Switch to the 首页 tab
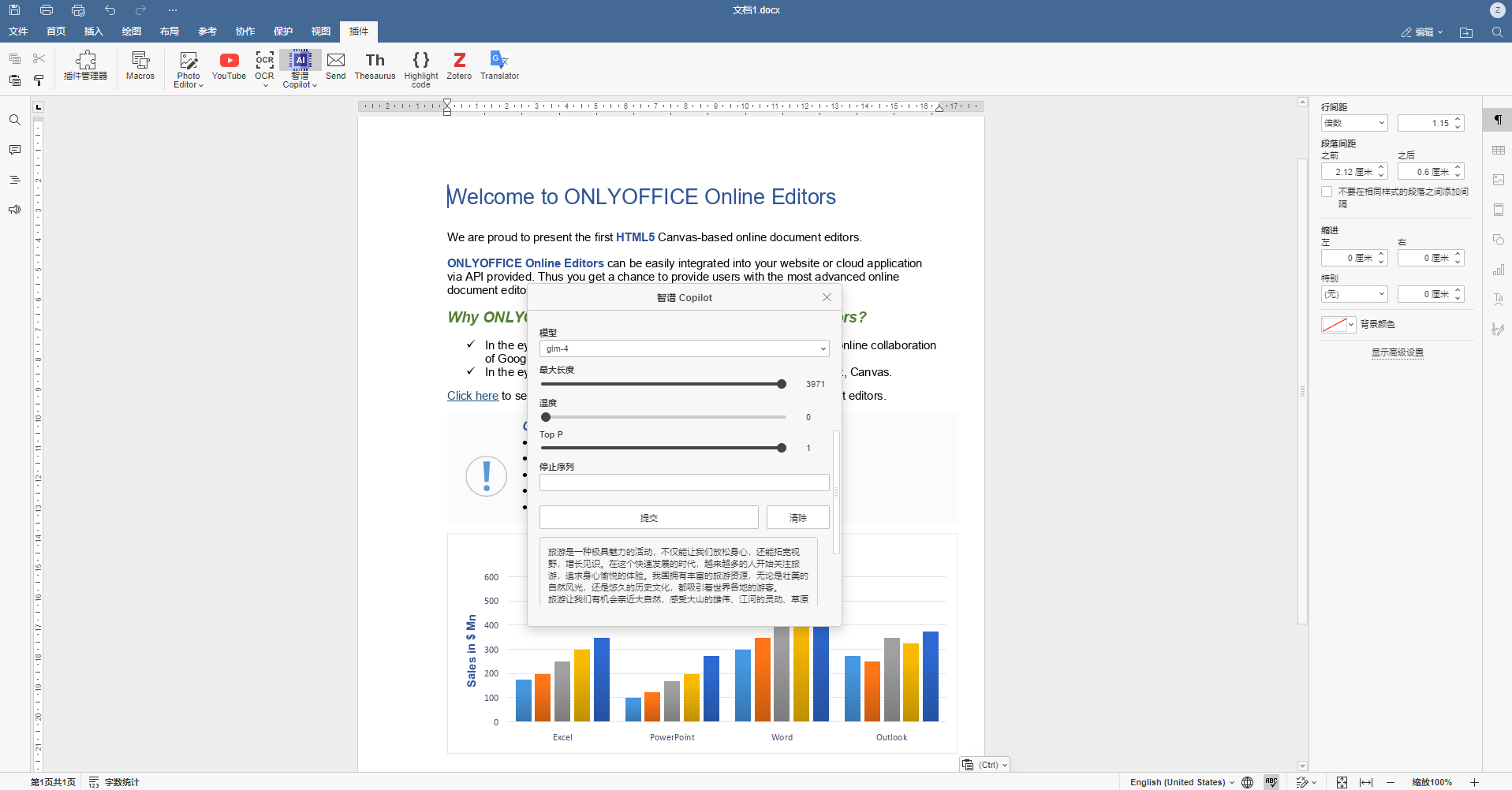This screenshot has height=790, width=1512. pyautogui.click(x=56, y=32)
